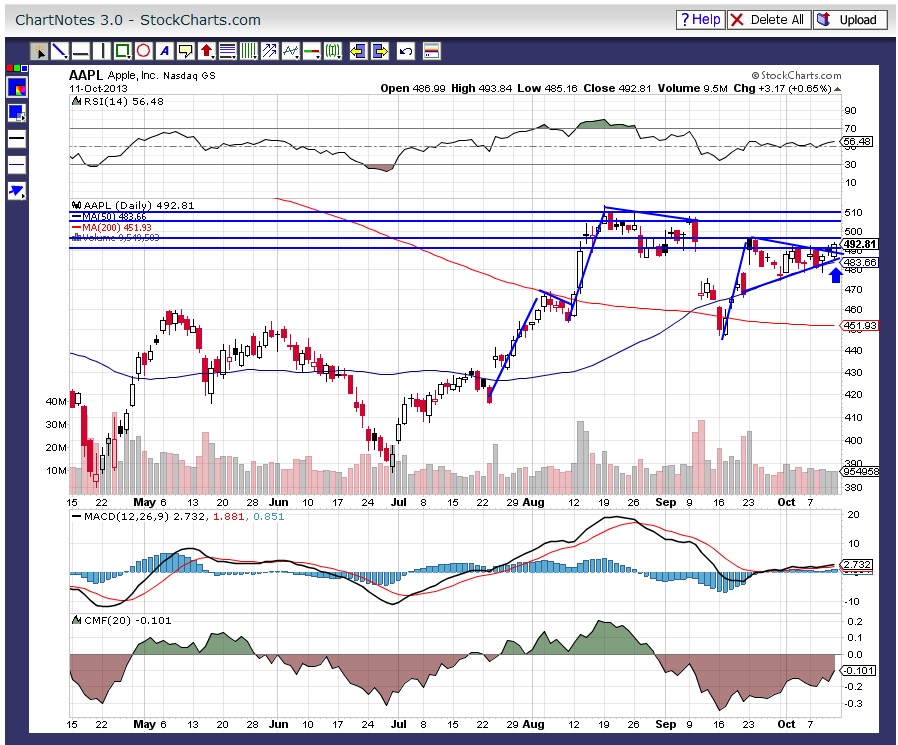Choose the diagonal trend line tool
898x745 pixels.
coord(60,52)
